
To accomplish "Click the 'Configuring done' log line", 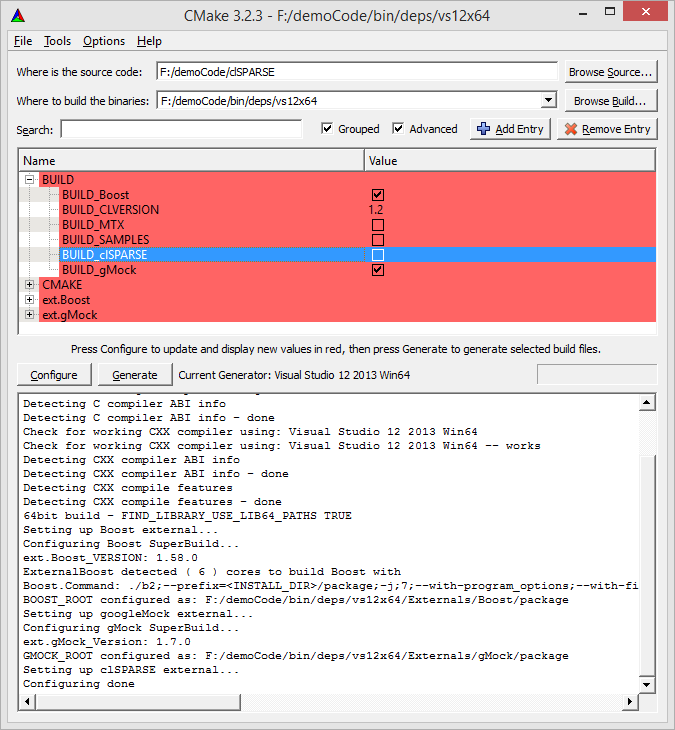I will tap(79, 684).
